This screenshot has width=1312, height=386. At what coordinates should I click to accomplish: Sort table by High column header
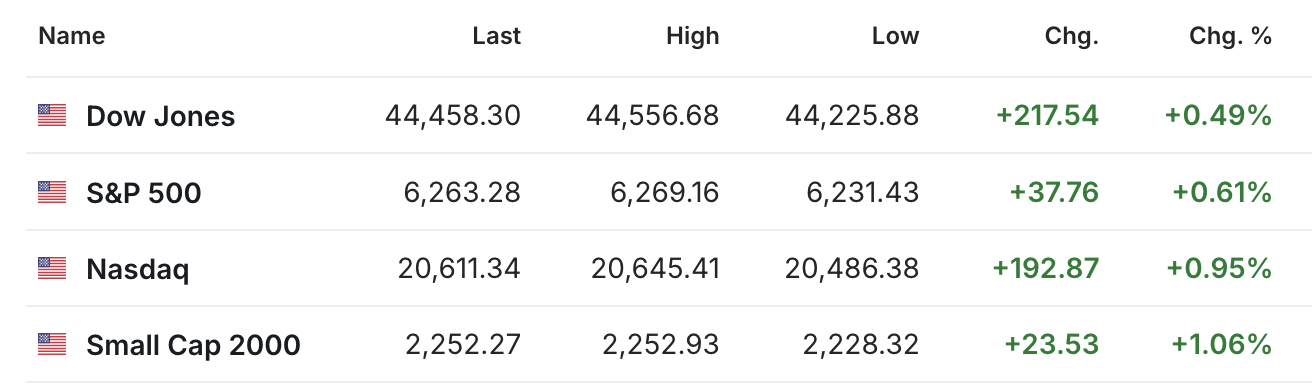[x=693, y=37]
